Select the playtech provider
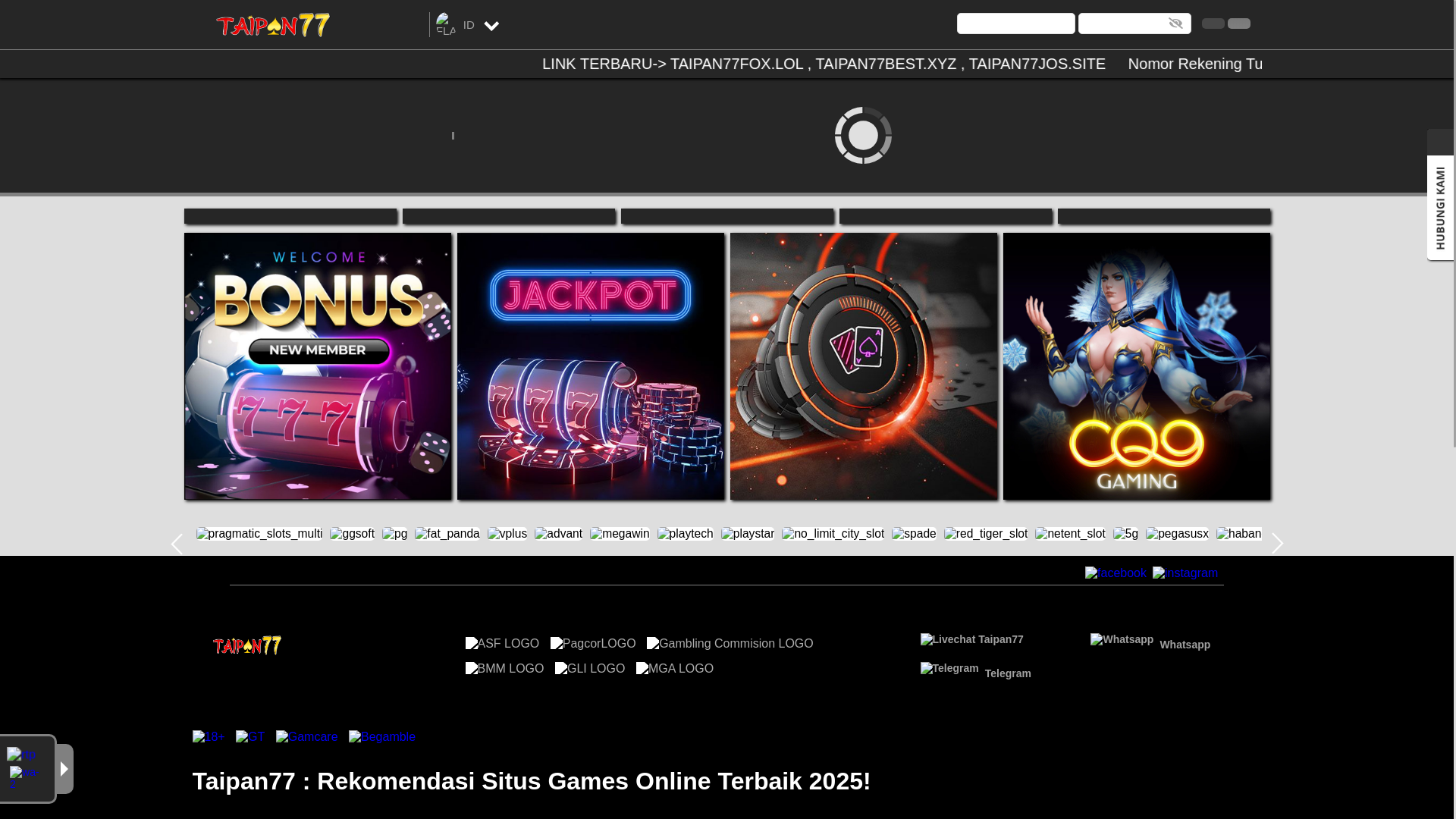This screenshot has width=1456, height=819. (686, 534)
